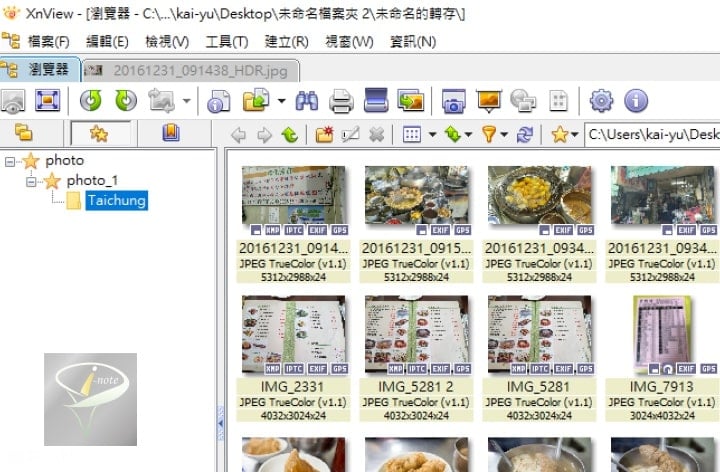Click the scanner acquire icon

point(376,101)
